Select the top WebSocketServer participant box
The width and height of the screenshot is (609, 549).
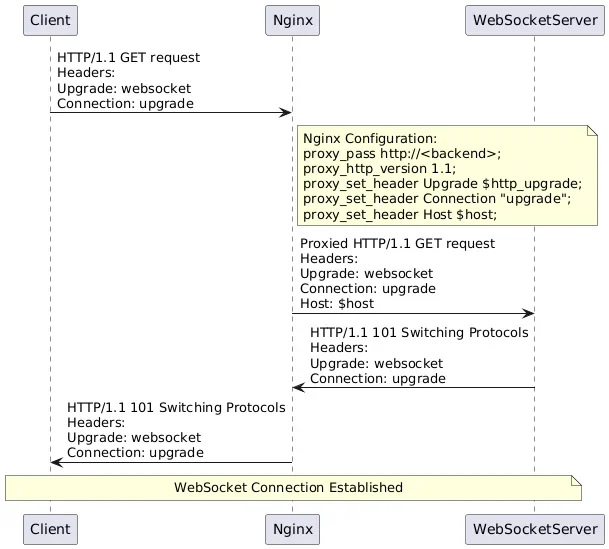535,20
